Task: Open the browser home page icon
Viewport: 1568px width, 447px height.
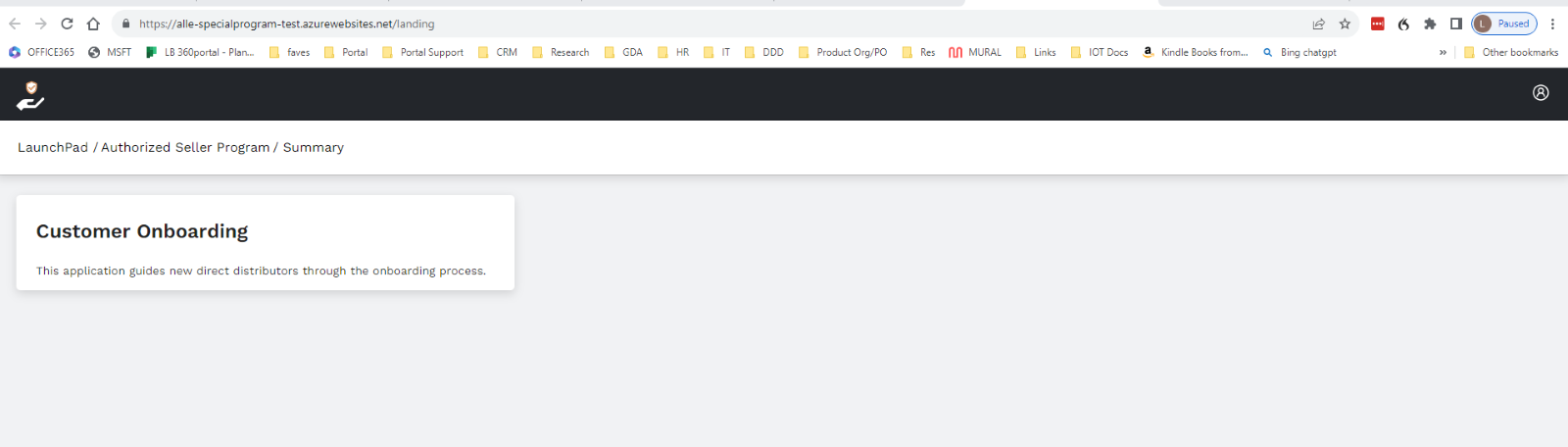Action: click(x=93, y=24)
